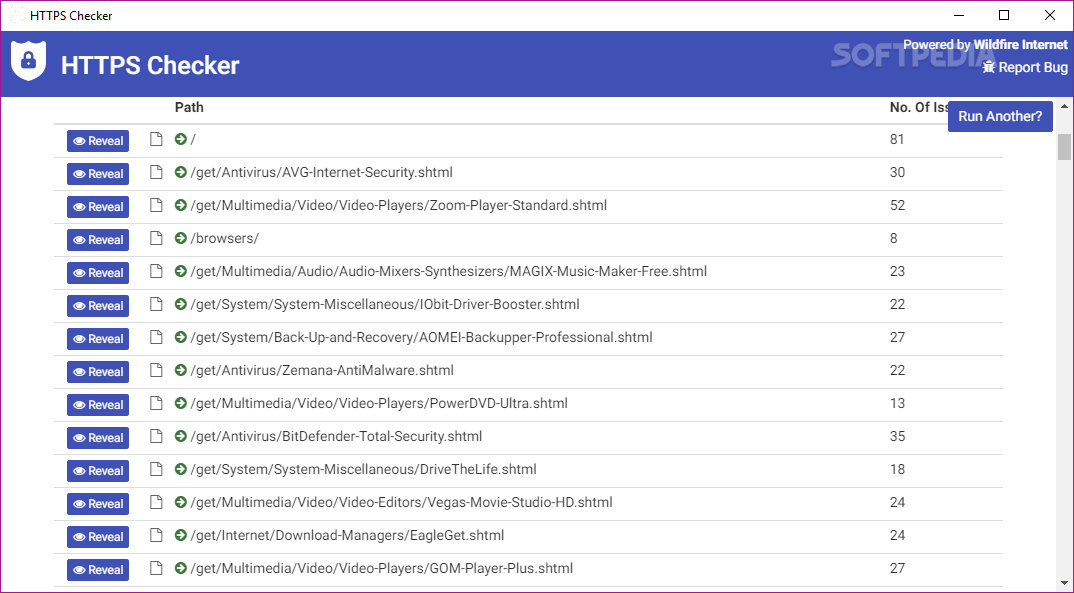The image size is (1074, 593).
Task: Click the green arrow for AOMEI-Backupper-Professional.shtml
Action: pos(181,336)
